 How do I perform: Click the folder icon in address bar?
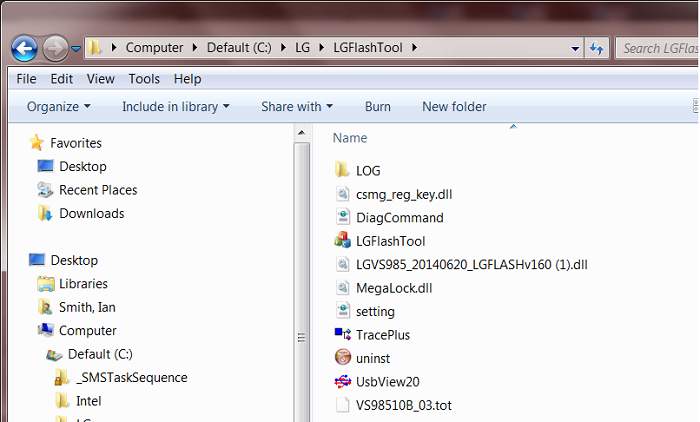click(x=94, y=47)
